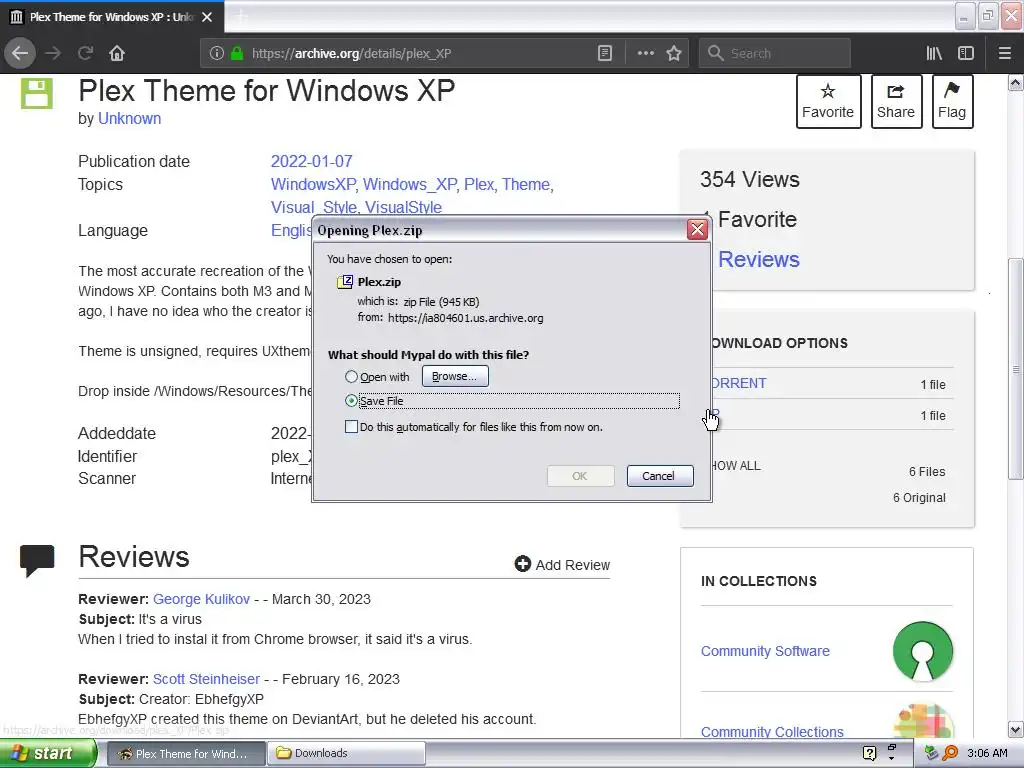
Task: Close the Plex Theme browser tab
Action: 207,17
